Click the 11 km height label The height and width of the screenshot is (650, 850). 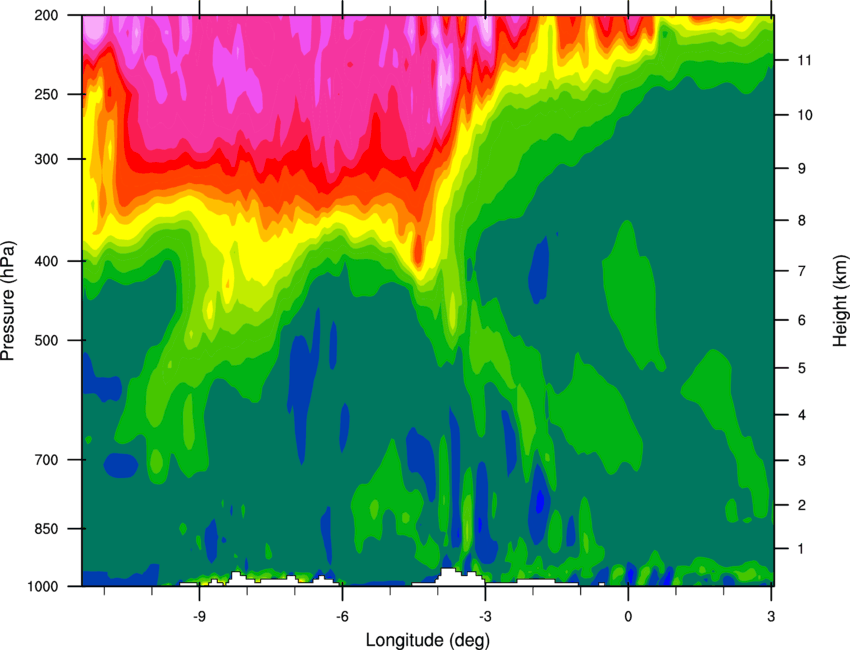point(805,60)
